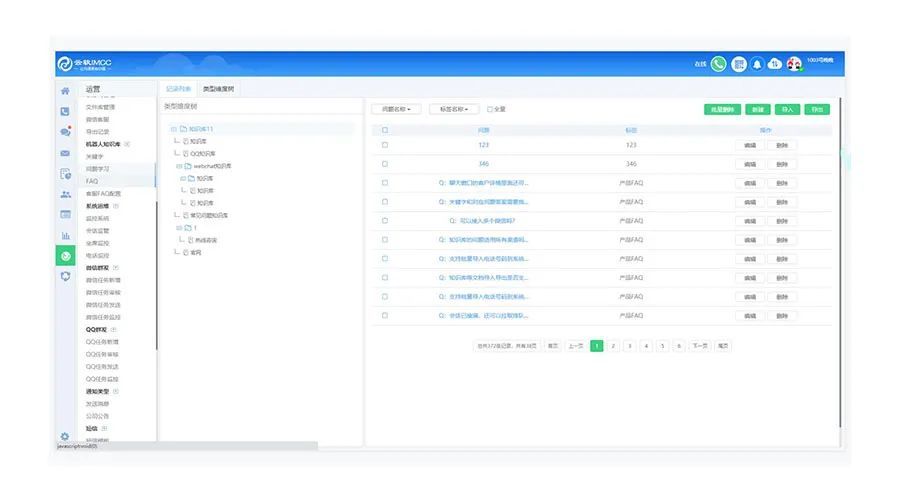Open the question link 346
The height and width of the screenshot is (500, 900).
(484, 164)
